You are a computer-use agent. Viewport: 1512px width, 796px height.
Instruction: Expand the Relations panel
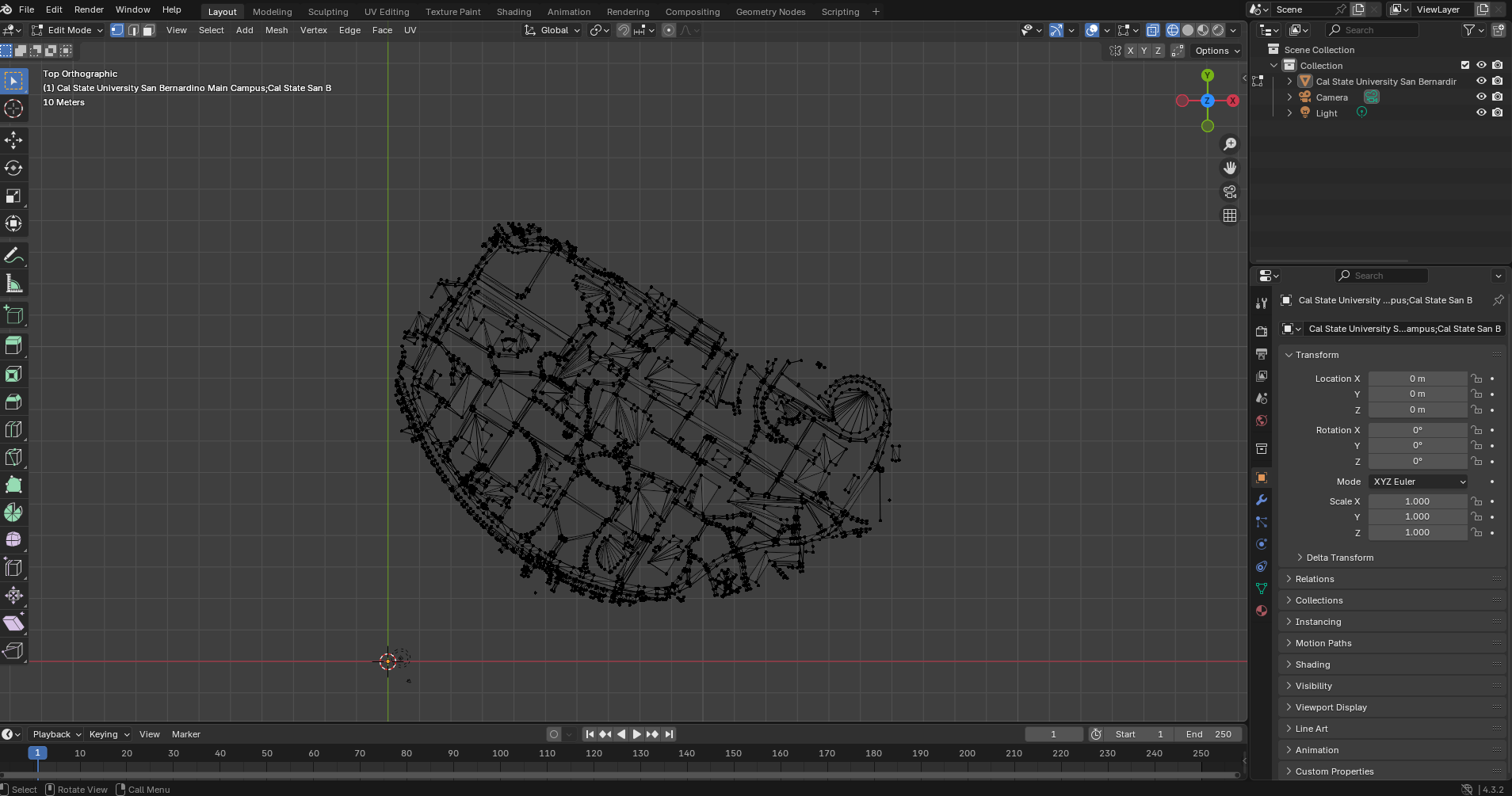click(x=1314, y=579)
